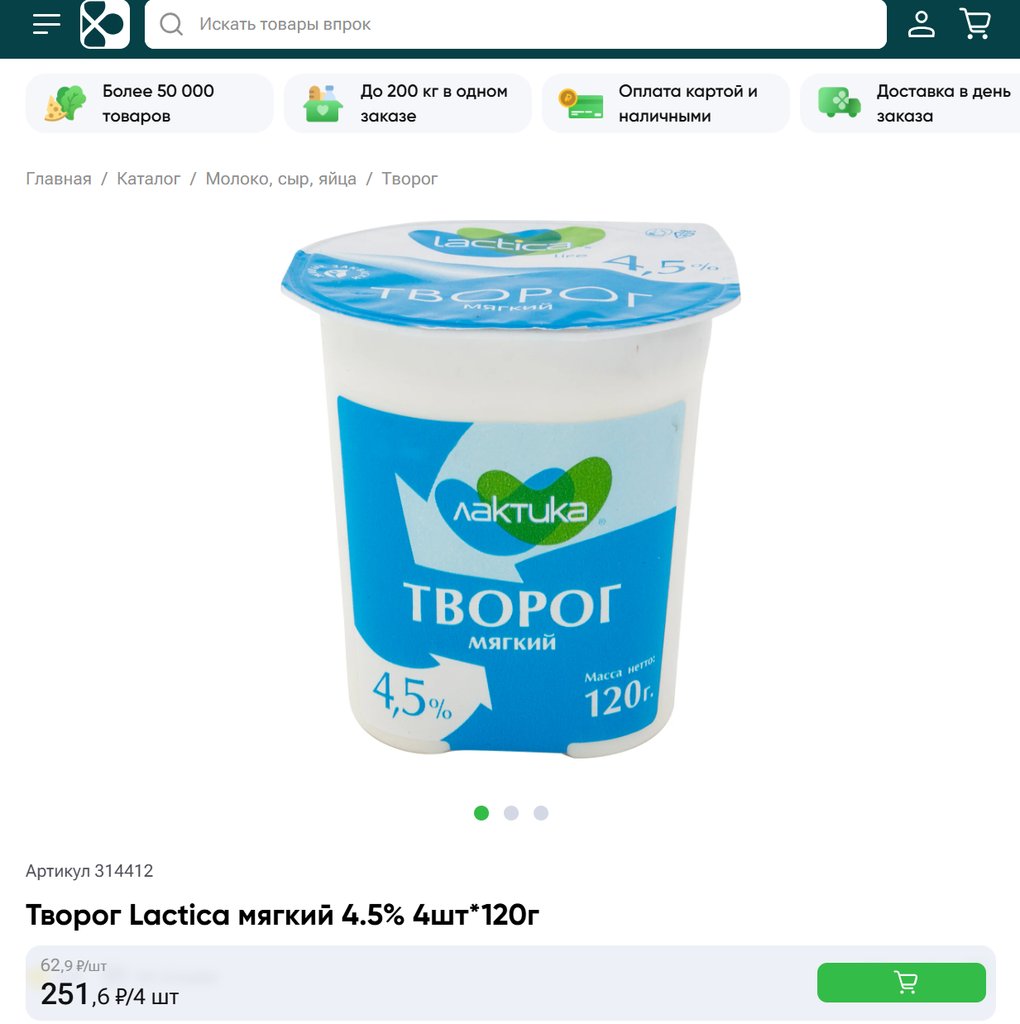Open 'Каталог' breadcrumb link

(x=148, y=179)
